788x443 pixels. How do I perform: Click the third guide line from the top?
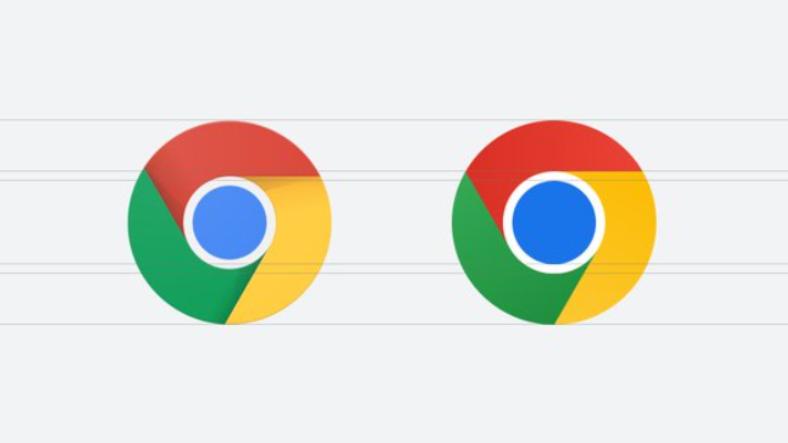pyautogui.click(x=394, y=180)
